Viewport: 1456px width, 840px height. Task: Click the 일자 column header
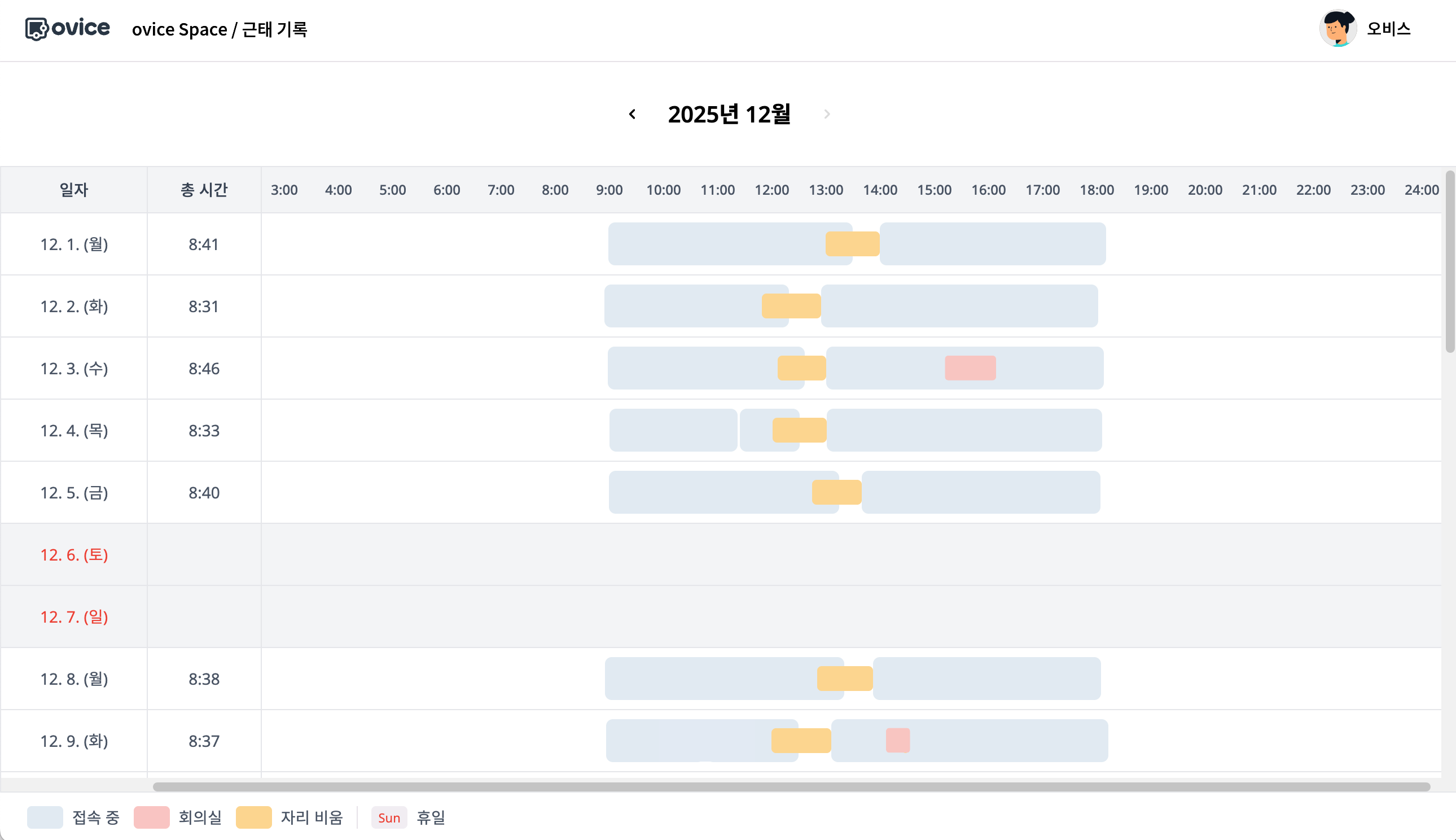tap(74, 190)
